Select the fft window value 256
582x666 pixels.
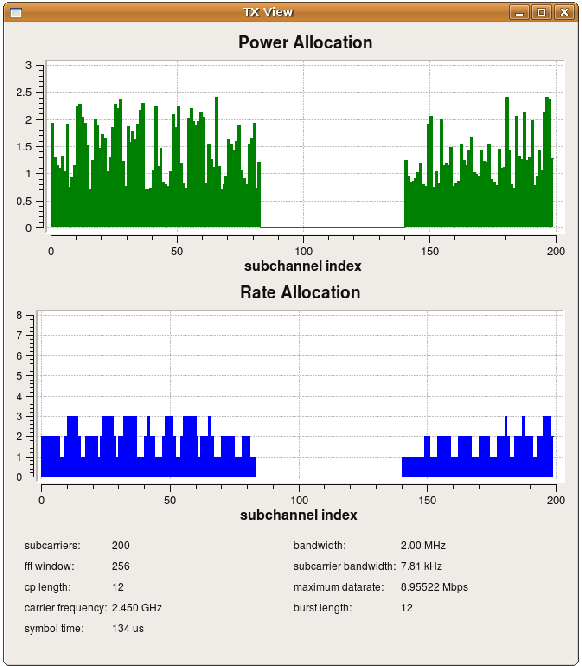pos(121,566)
